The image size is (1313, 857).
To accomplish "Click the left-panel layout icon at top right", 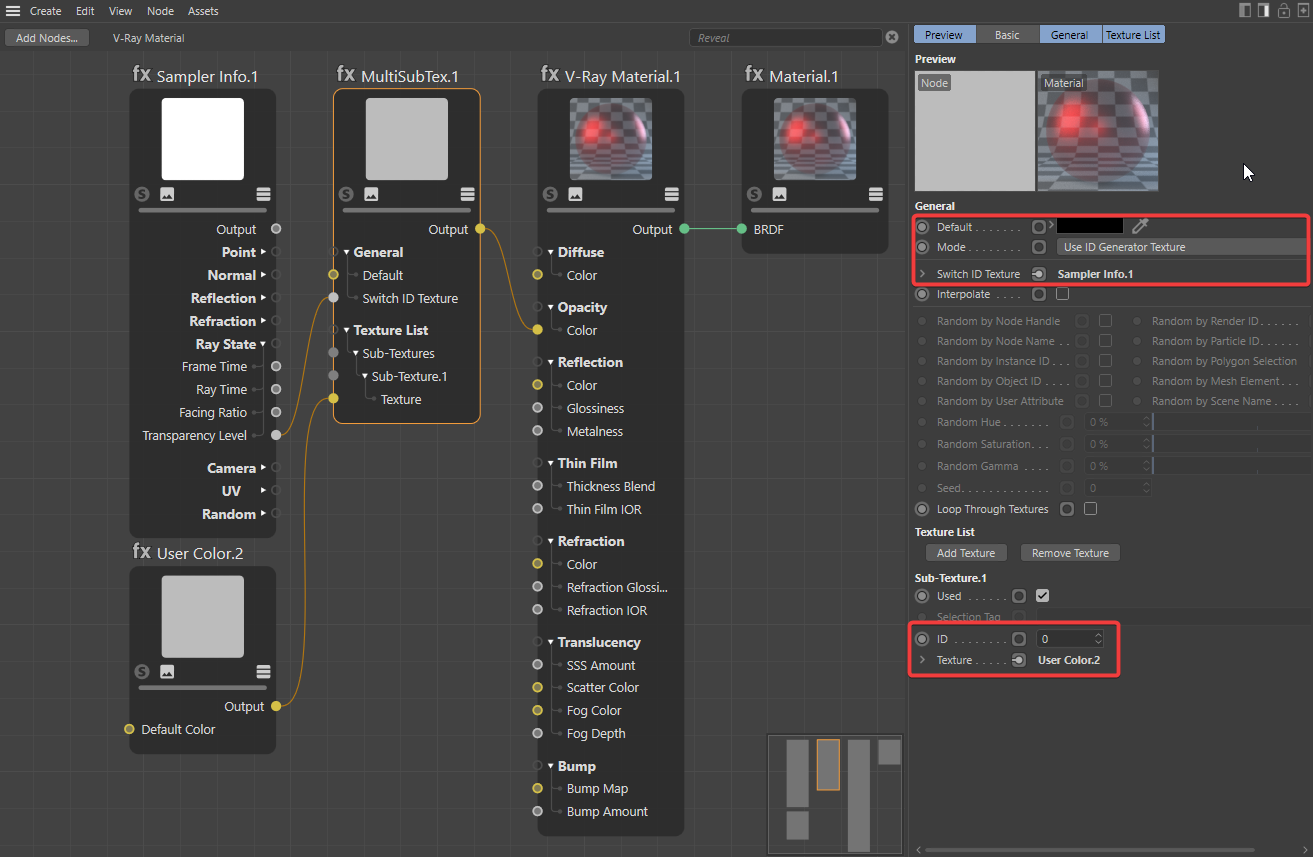I will pos(1245,11).
